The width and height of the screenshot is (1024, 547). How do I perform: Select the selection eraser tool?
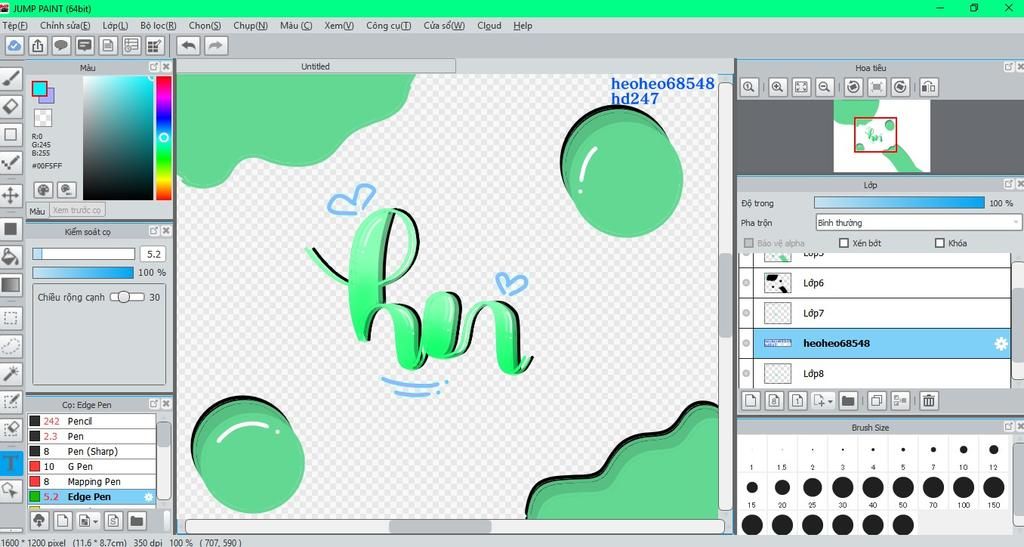pos(10,429)
